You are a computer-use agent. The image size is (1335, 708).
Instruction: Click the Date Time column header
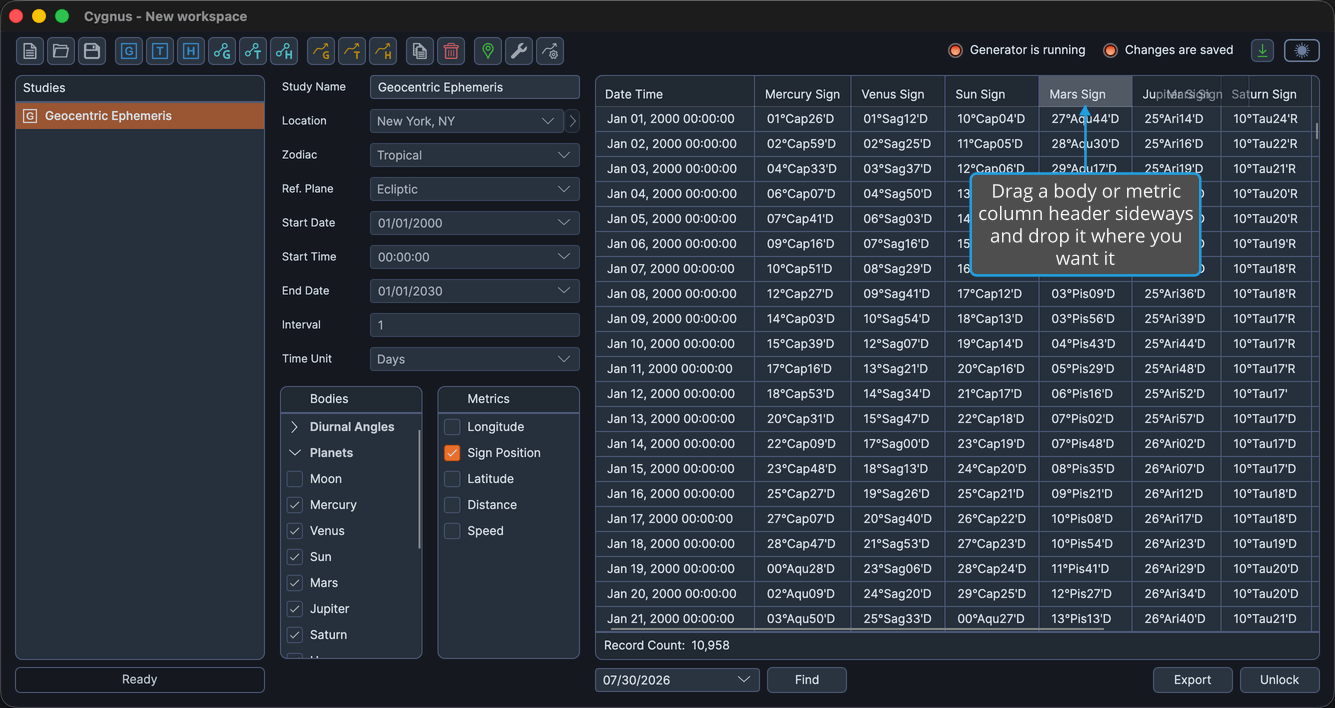(675, 94)
